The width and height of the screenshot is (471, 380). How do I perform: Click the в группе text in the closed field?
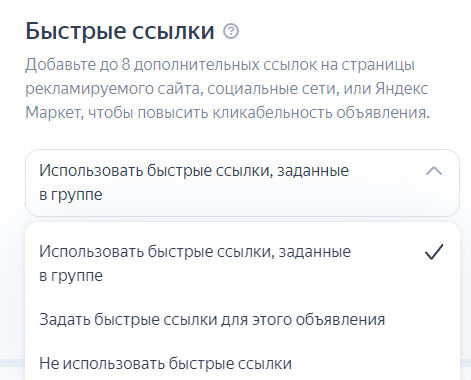click(x=71, y=195)
